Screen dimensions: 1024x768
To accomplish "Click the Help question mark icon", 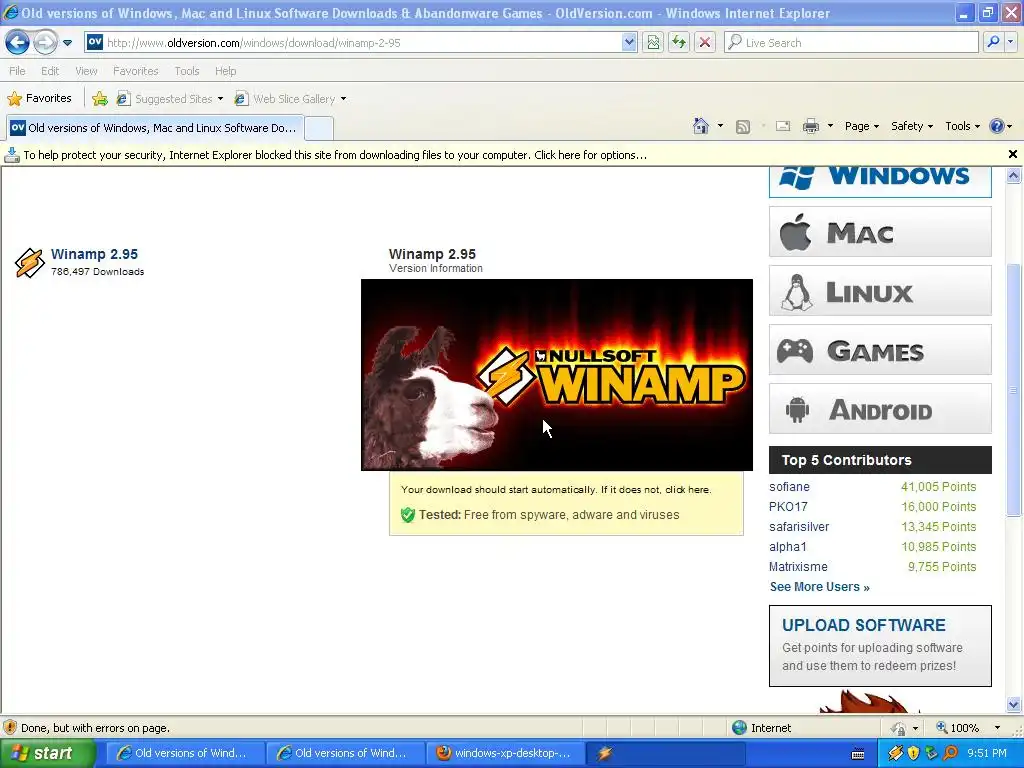I will pyautogui.click(x=997, y=126).
